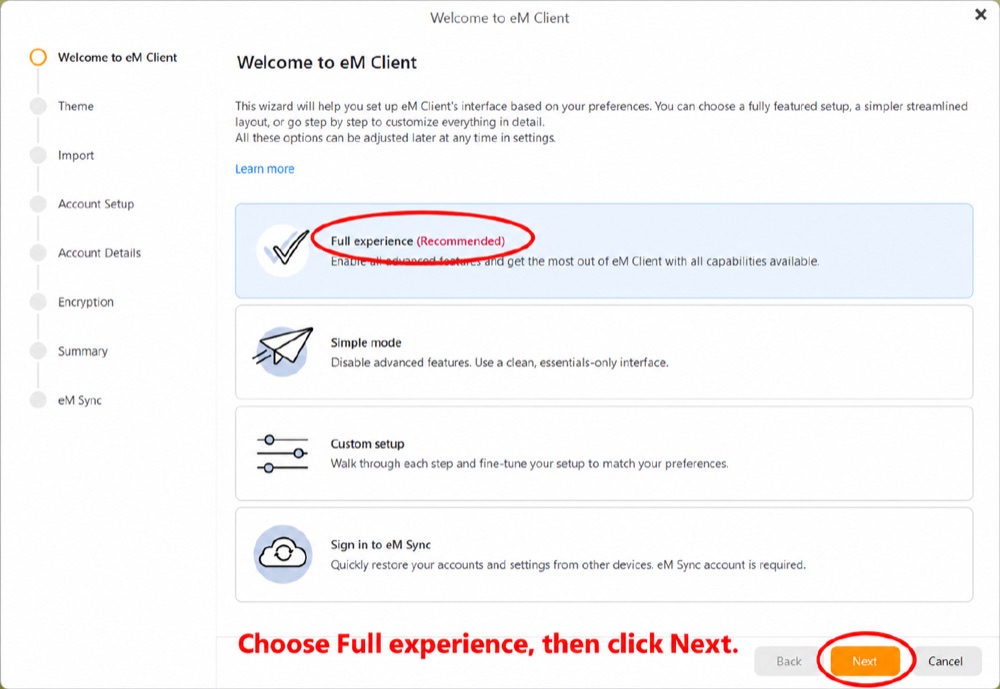Click the checkmark icon for Full experience
The width and height of the screenshot is (1000, 689).
point(283,250)
